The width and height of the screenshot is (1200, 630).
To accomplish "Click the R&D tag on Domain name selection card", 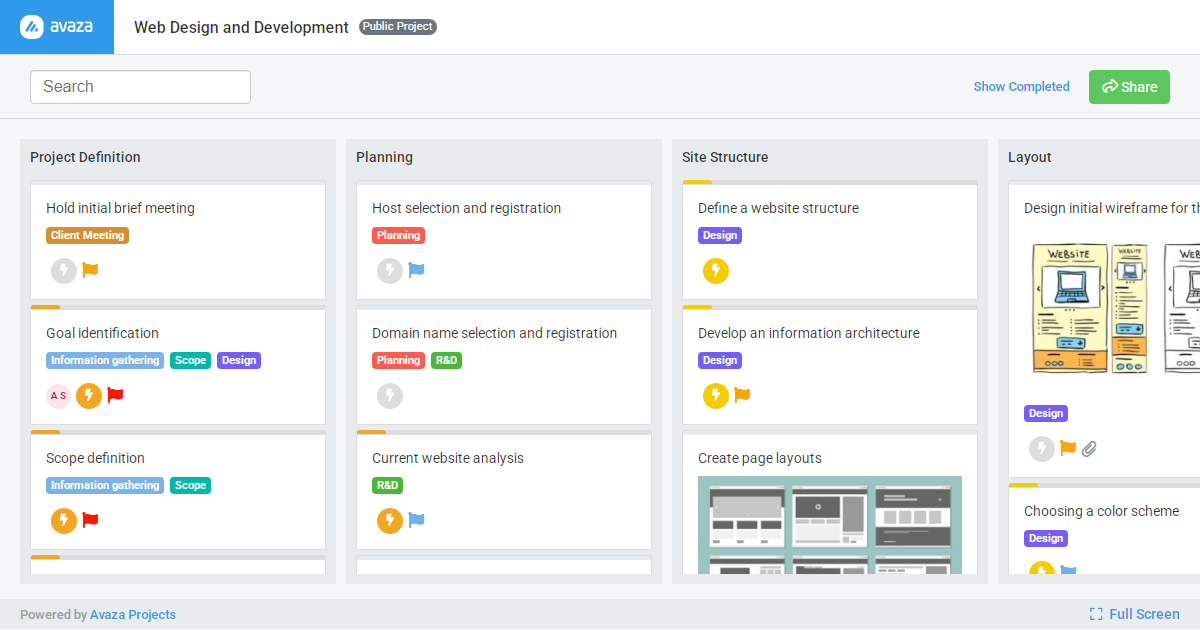I will click(x=446, y=361).
